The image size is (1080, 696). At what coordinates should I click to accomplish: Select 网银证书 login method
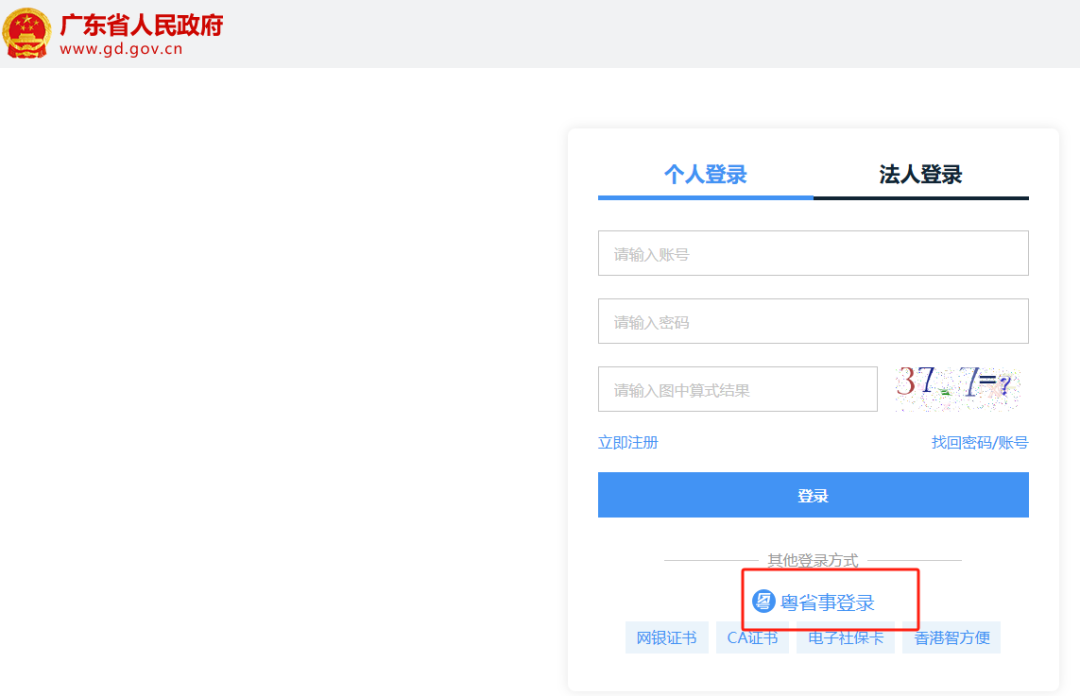(x=666, y=637)
